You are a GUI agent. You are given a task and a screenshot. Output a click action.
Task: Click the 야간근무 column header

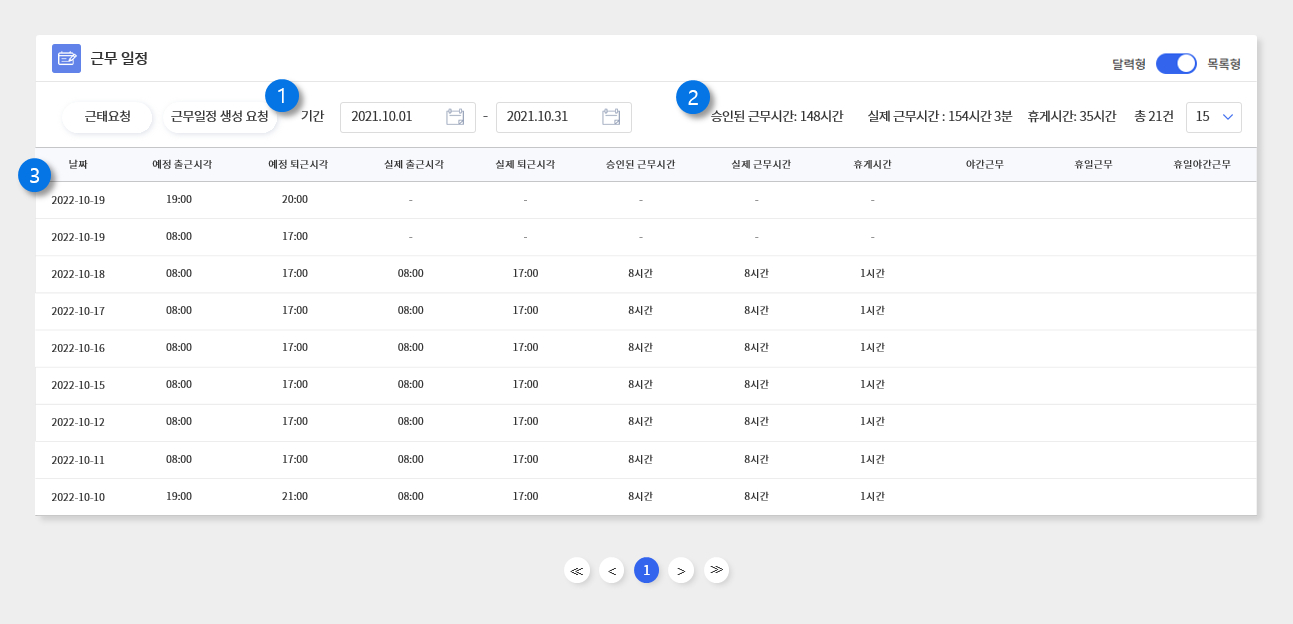pyautogui.click(x=984, y=164)
